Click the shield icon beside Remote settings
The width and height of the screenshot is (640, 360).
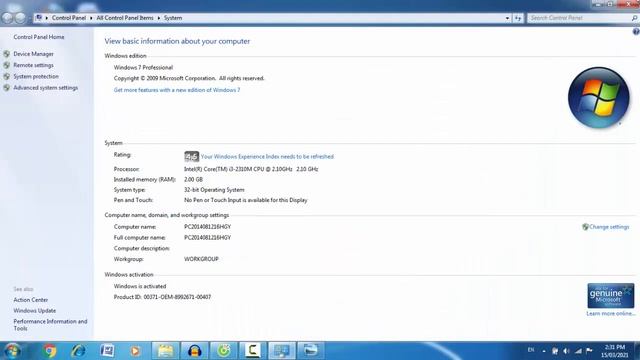point(7,65)
